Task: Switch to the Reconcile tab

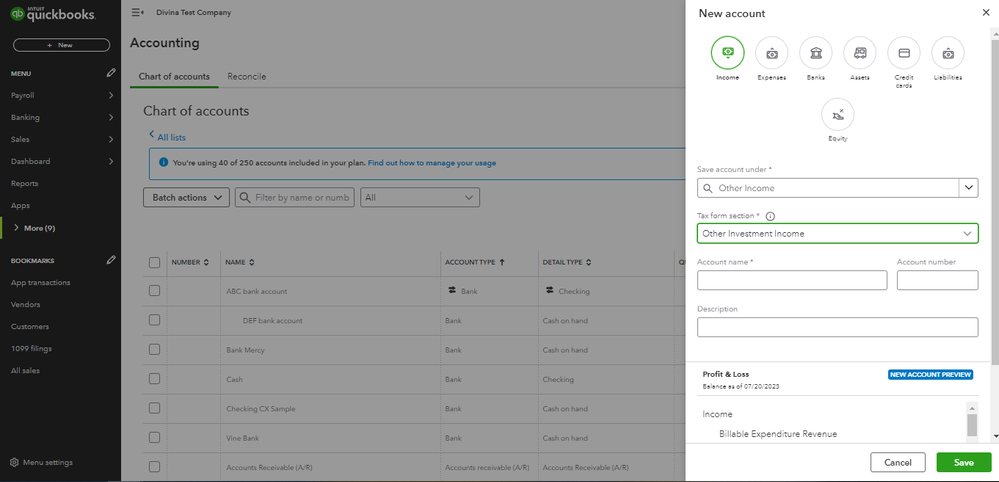Action: click(247, 76)
